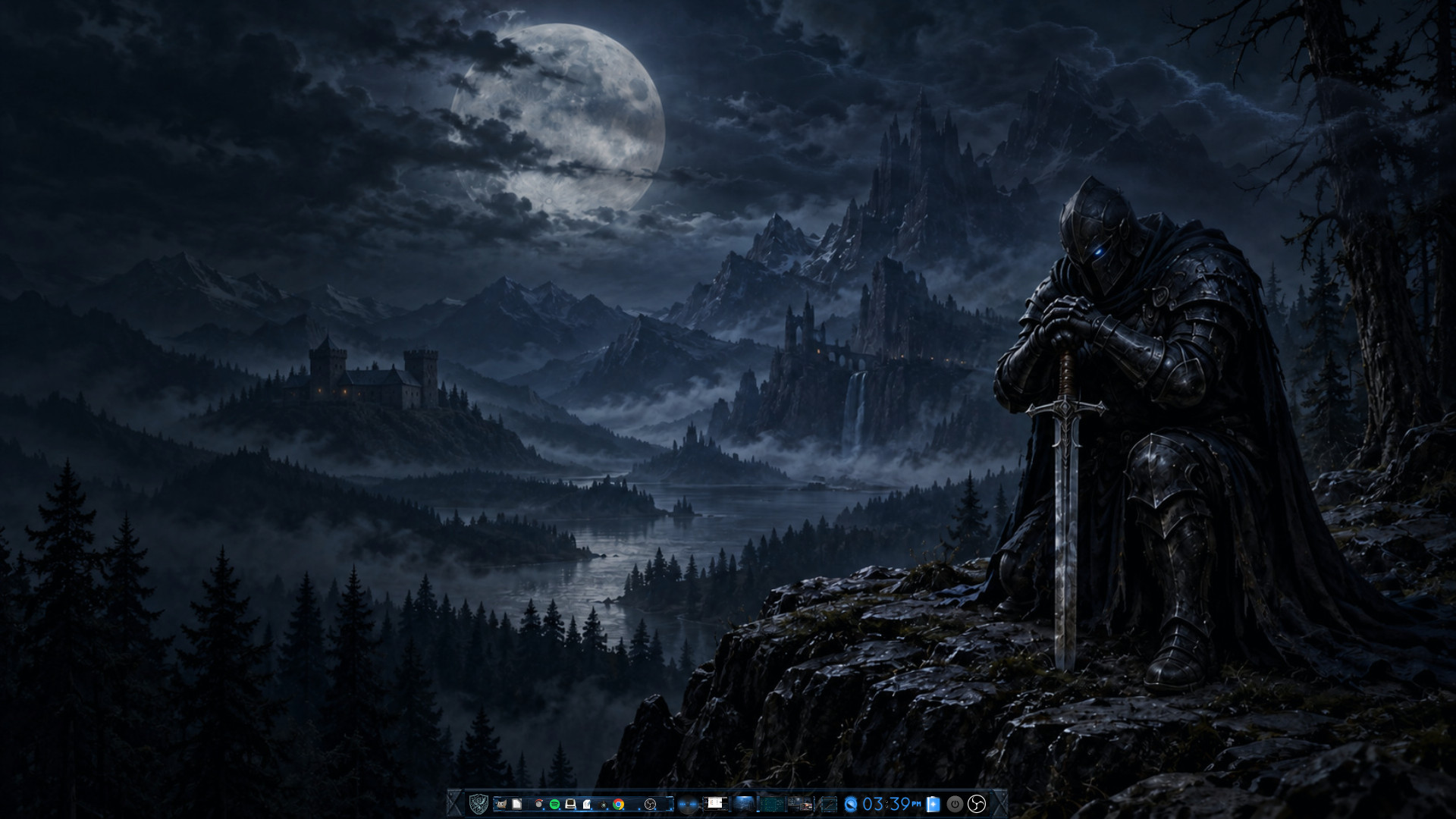Viewport: 1456px width, 819px height.
Task: Open the shield-crest start menu launcher
Action: click(x=479, y=804)
